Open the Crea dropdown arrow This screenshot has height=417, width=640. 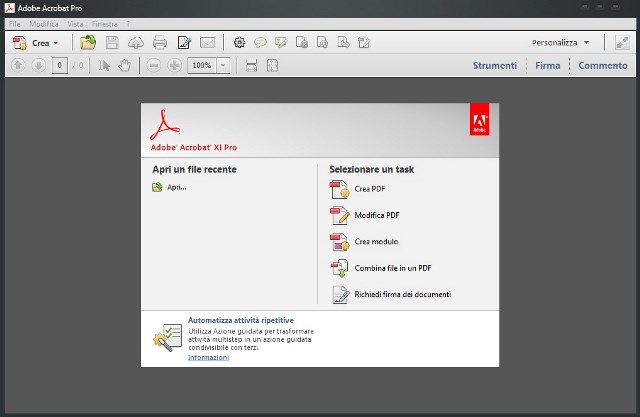pos(56,43)
